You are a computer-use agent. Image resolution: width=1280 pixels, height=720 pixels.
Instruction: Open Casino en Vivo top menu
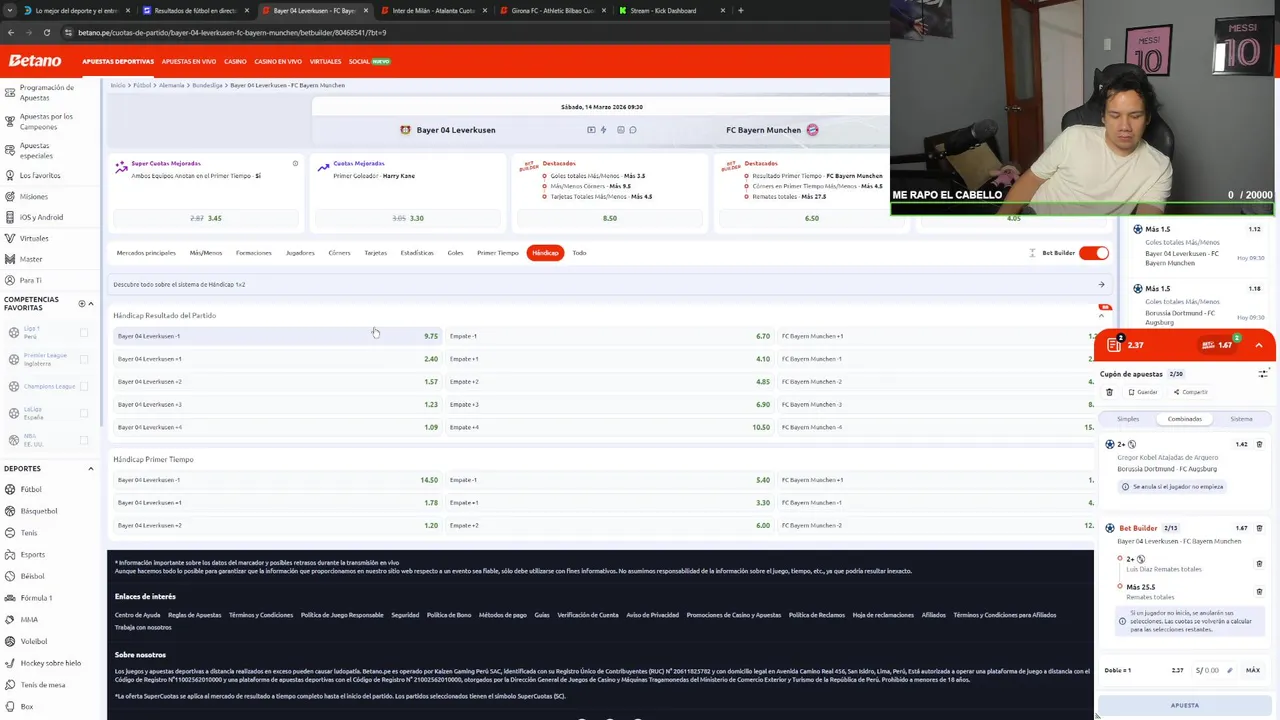tap(278, 61)
